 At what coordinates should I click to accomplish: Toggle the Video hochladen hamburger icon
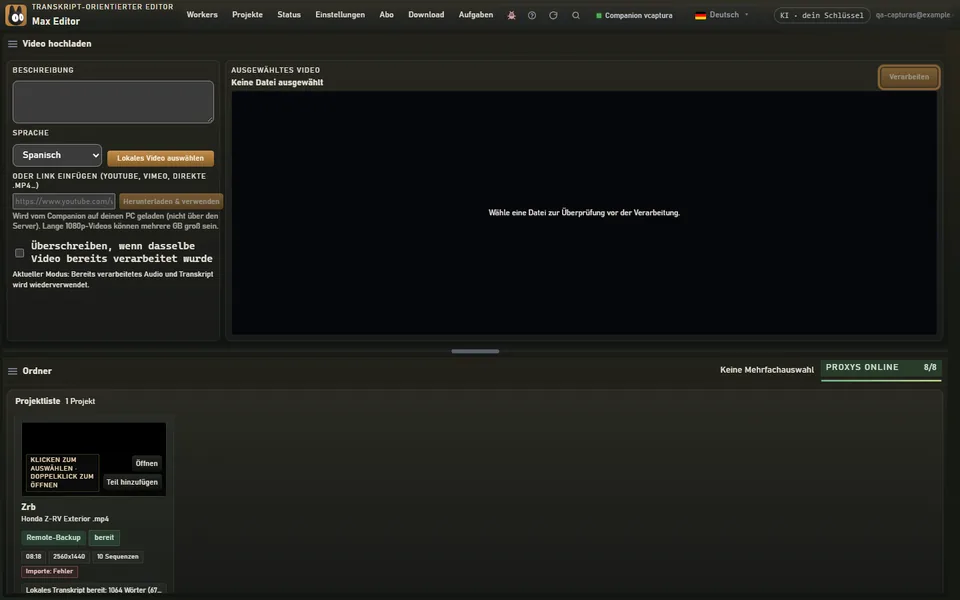12,44
